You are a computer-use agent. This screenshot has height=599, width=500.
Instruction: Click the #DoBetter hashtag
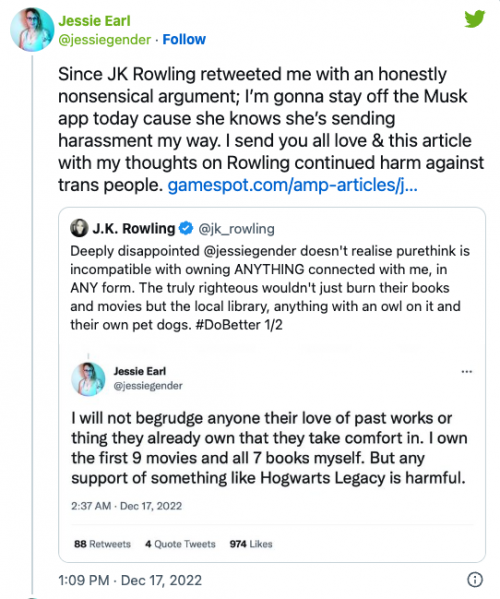tap(228, 325)
